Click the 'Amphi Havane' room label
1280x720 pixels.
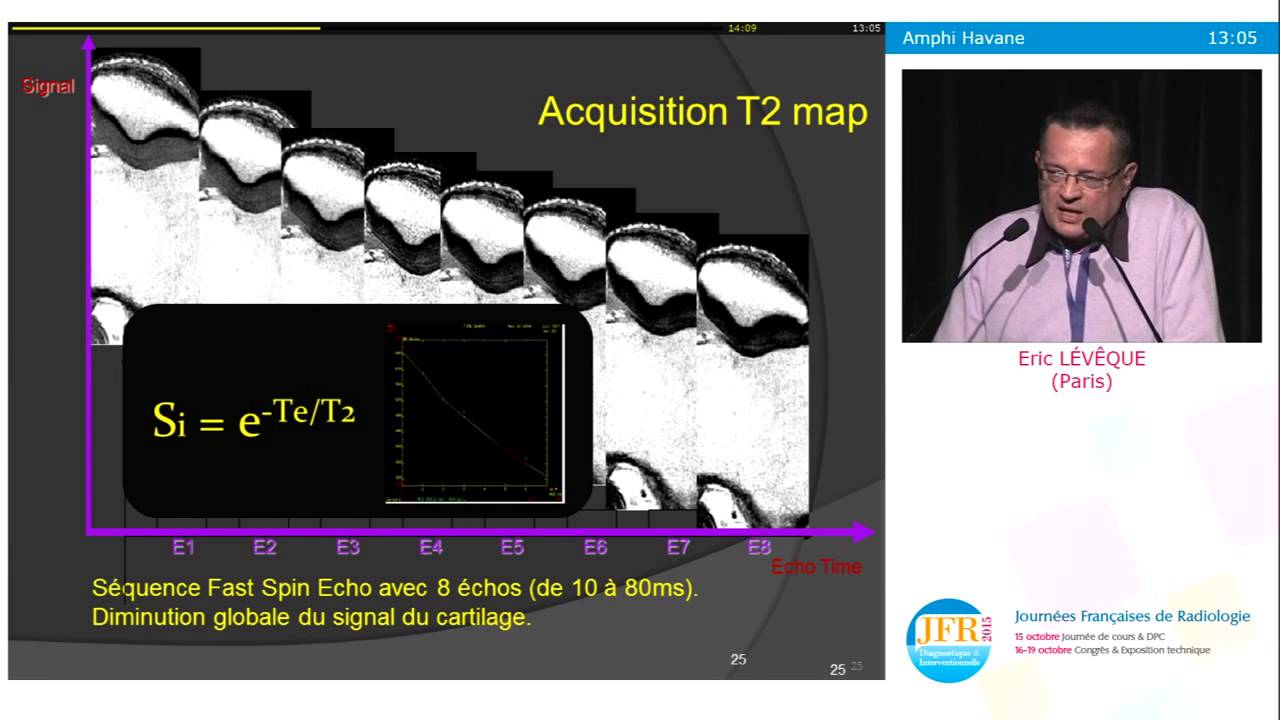pyautogui.click(x=963, y=38)
